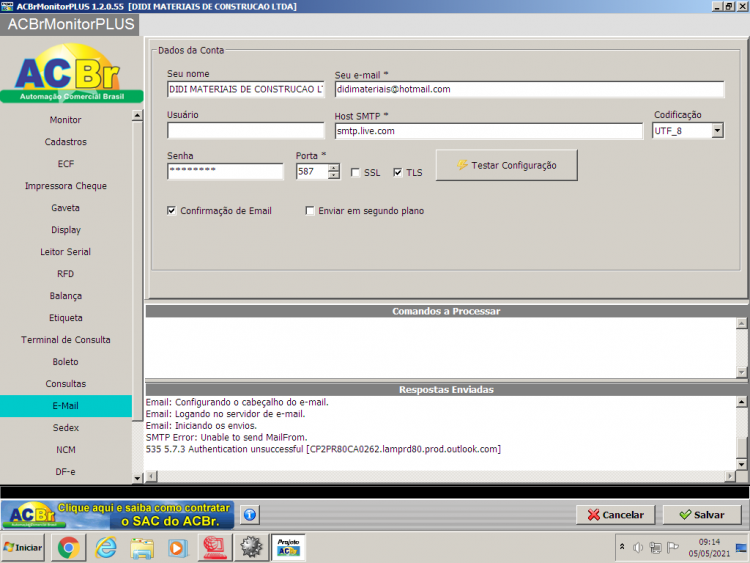750x563 pixels.
Task: Click the Seu nome field
Action: [x=246, y=89]
